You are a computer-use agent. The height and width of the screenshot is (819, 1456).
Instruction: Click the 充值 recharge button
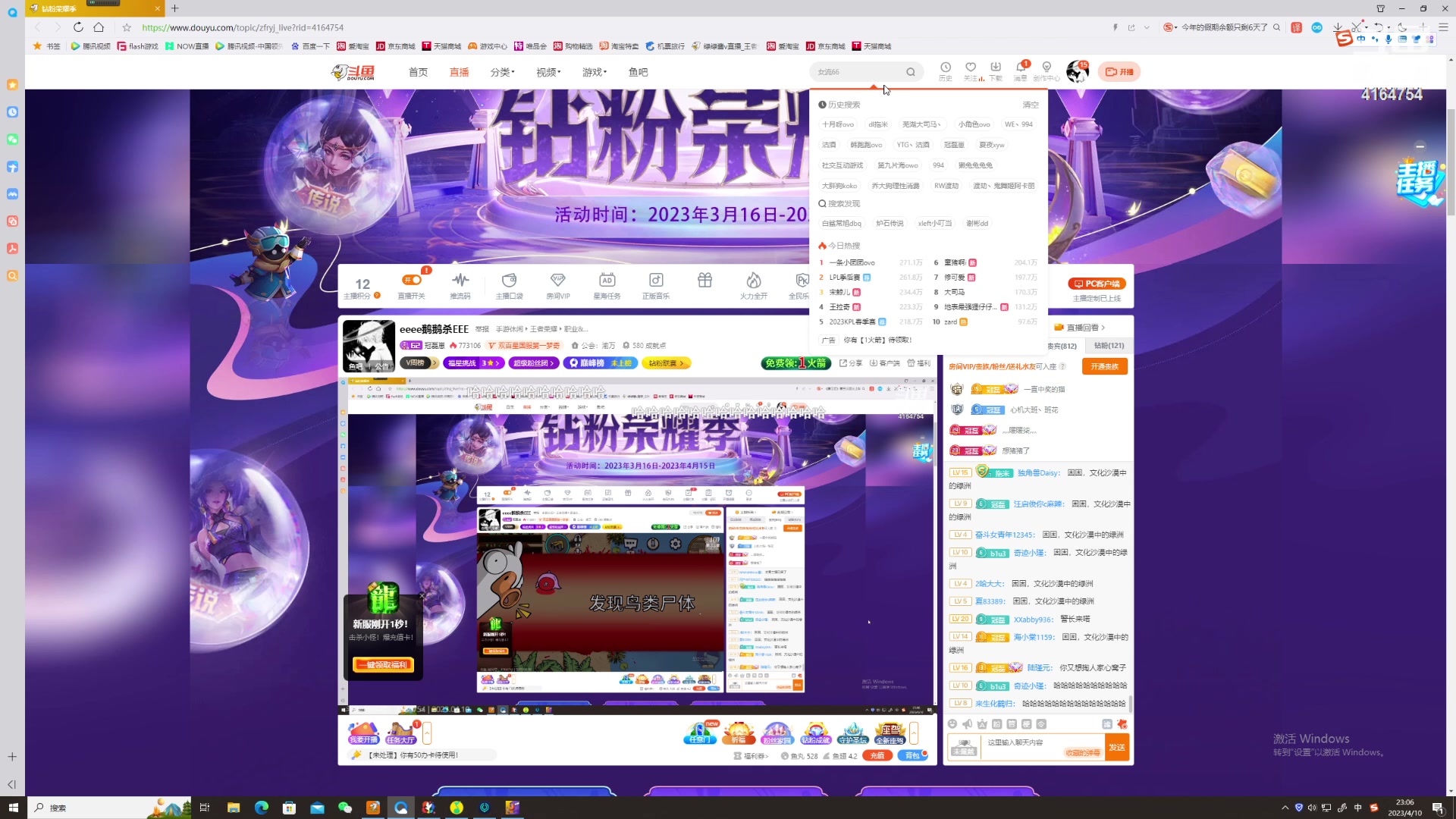[x=878, y=755]
